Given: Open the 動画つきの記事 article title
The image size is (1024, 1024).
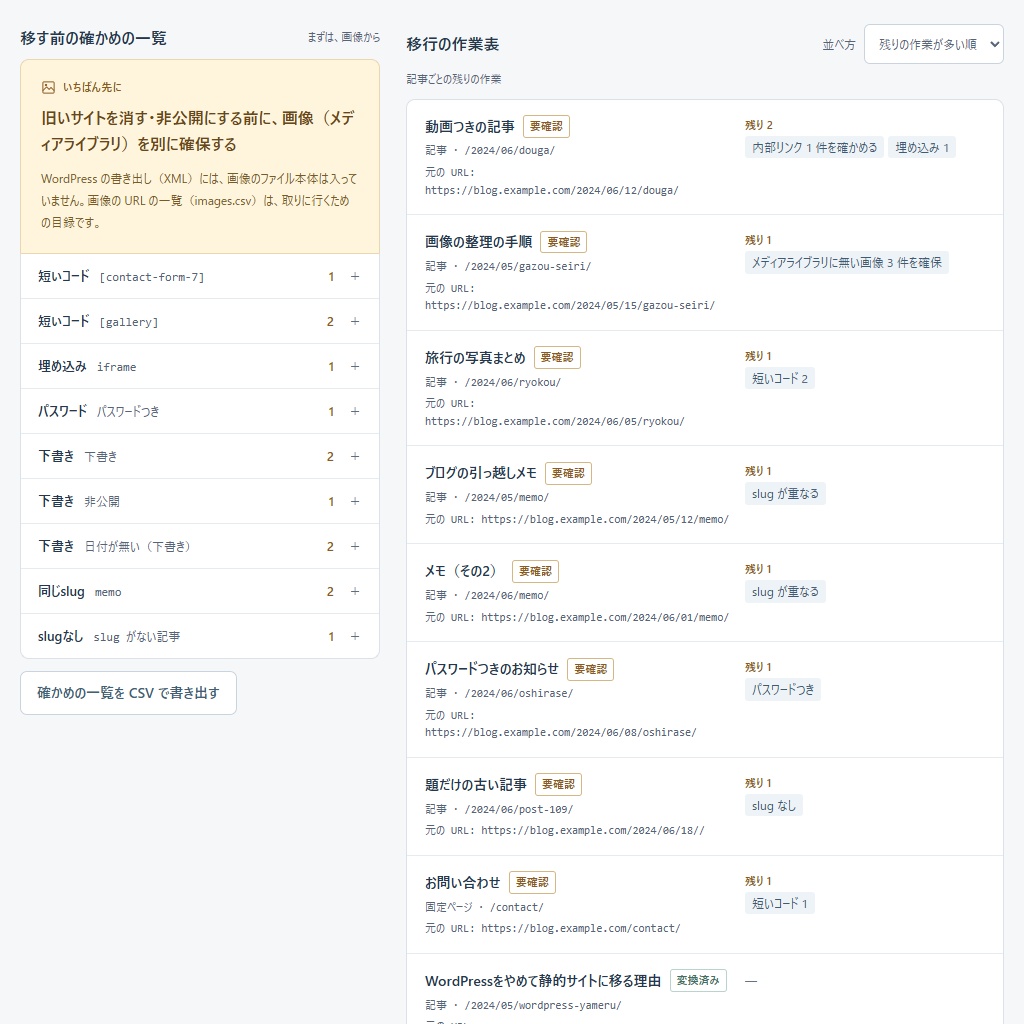Looking at the screenshot, I should 470,127.
